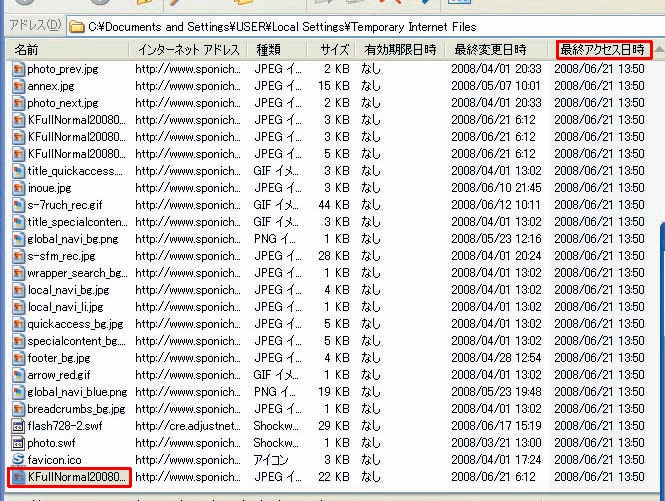The image size is (665, 501).
Task: Select the wrapper_search_bg file icon
Action: coord(18,273)
